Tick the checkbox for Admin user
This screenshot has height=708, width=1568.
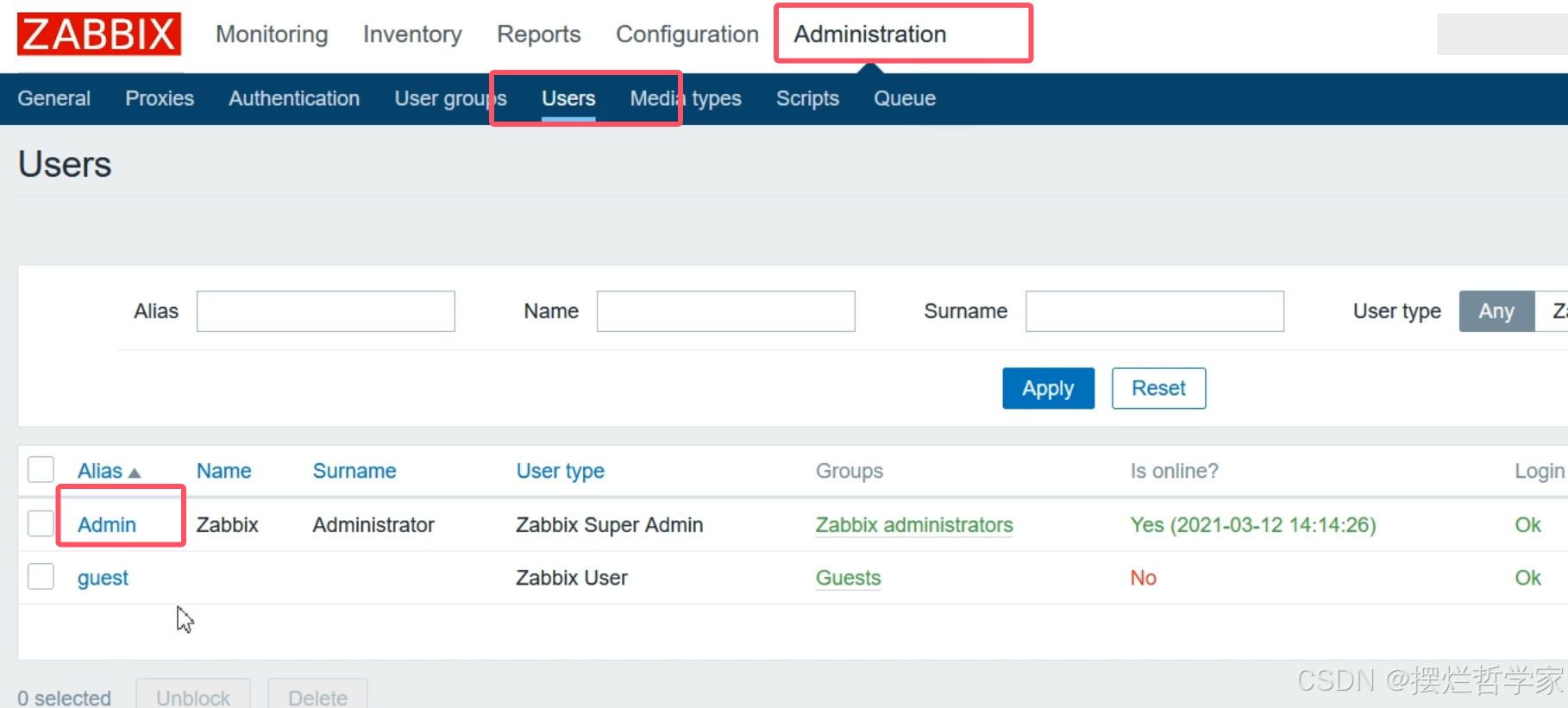point(41,523)
